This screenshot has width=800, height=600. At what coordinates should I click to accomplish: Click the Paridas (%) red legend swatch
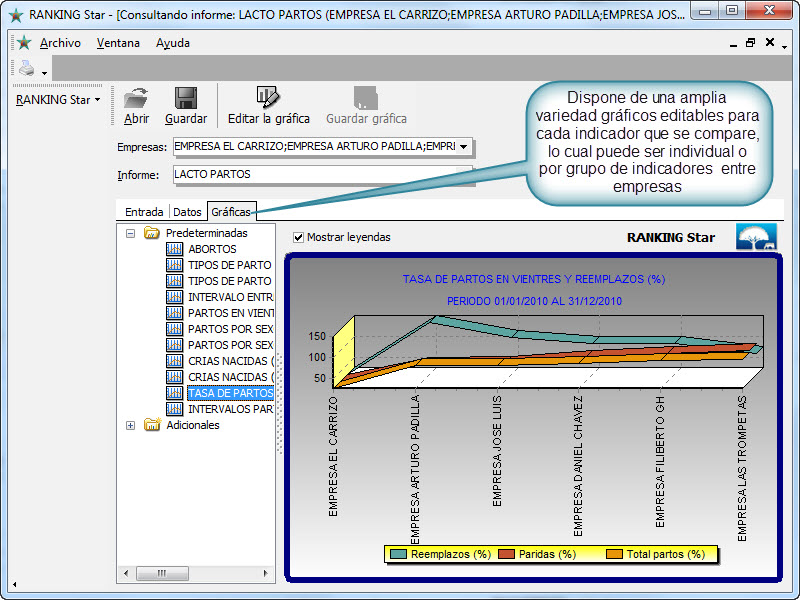(x=506, y=554)
